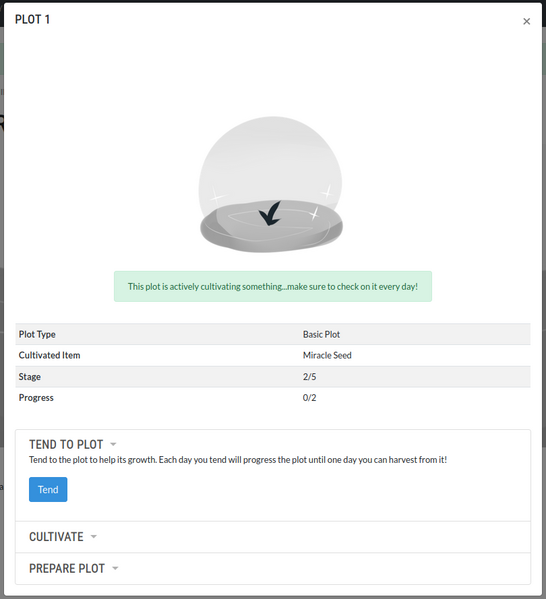The width and height of the screenshot is (546, 599).
Task: Expand the Cultivate section arrow
Action: point(94,537)
